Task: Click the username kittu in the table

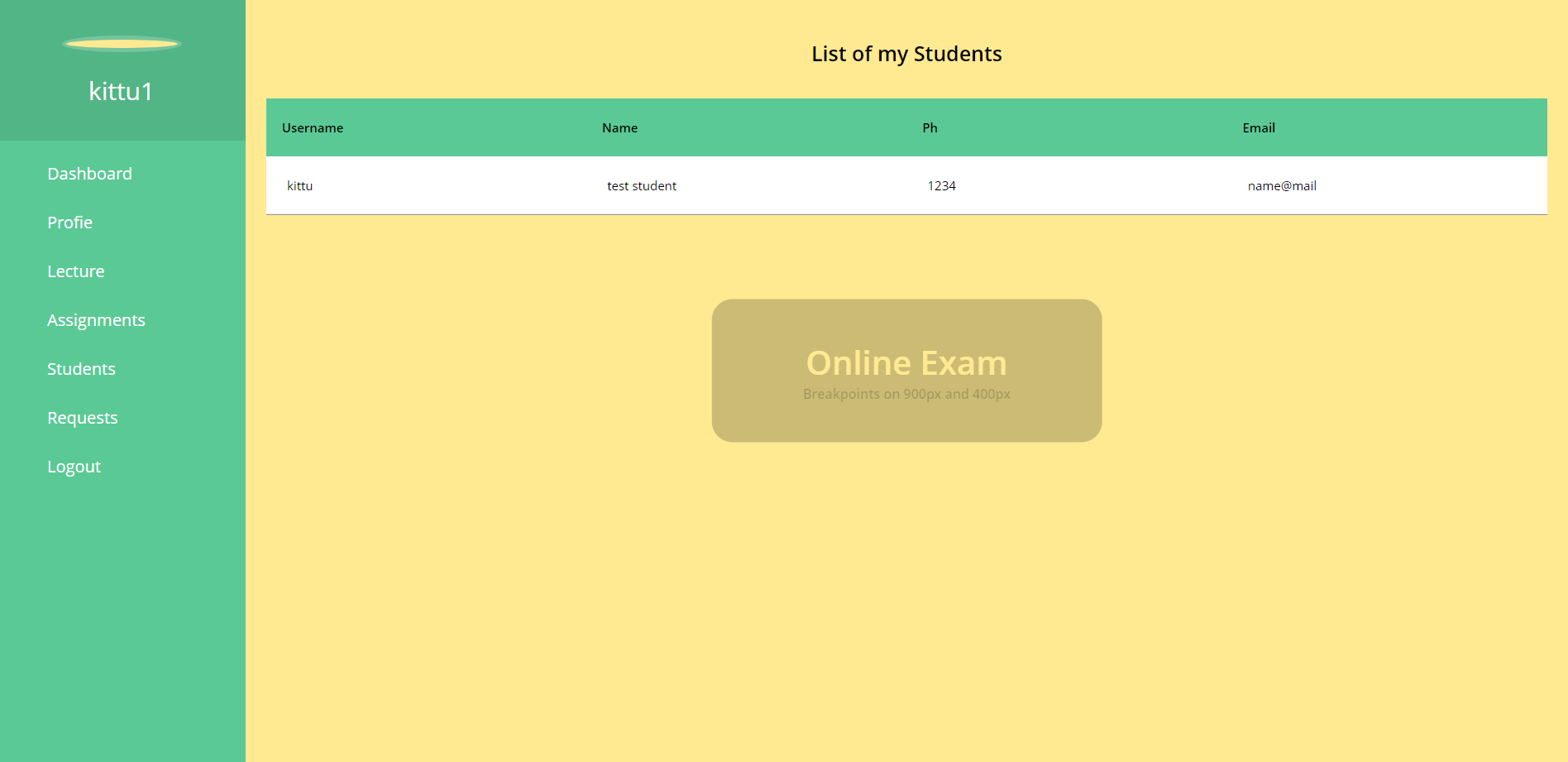Action: [299, 185]
